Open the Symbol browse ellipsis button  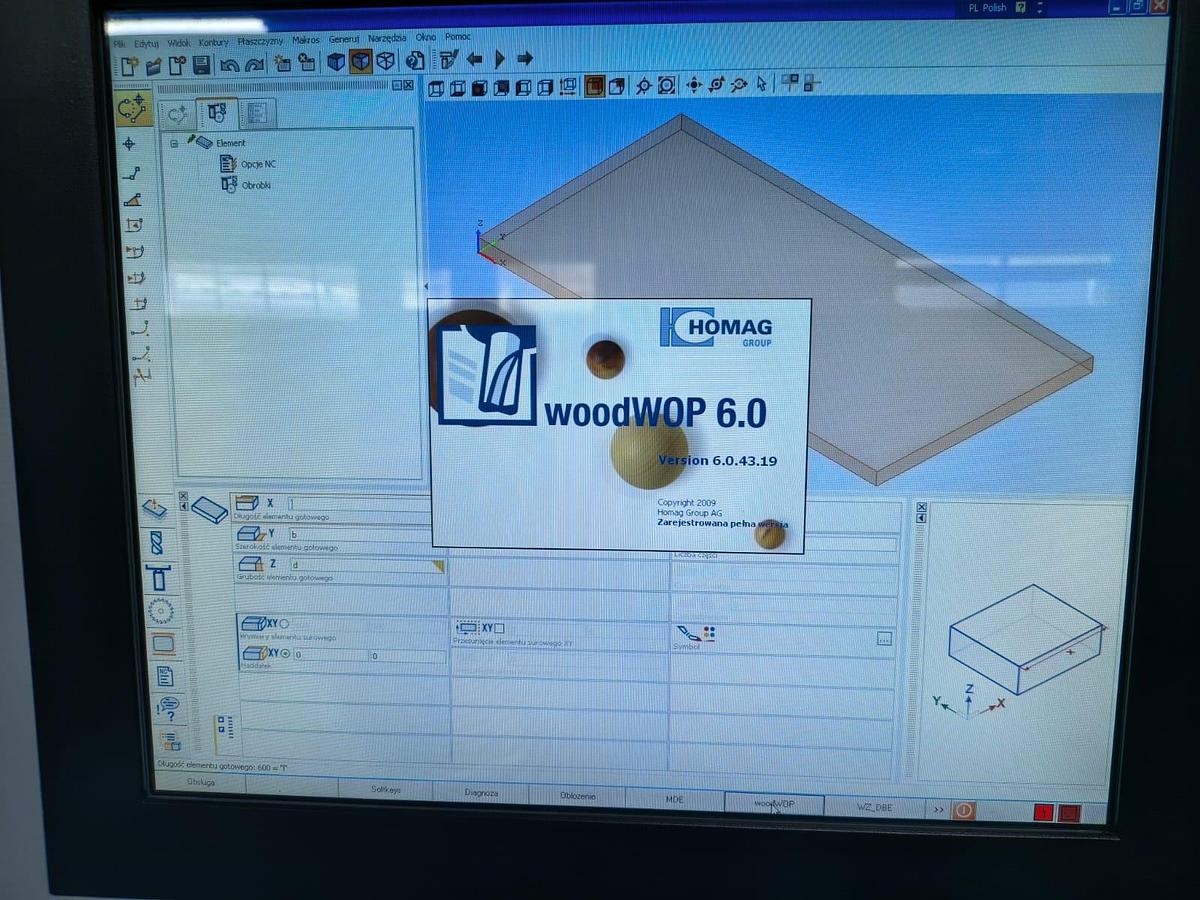tap(884, 639)
